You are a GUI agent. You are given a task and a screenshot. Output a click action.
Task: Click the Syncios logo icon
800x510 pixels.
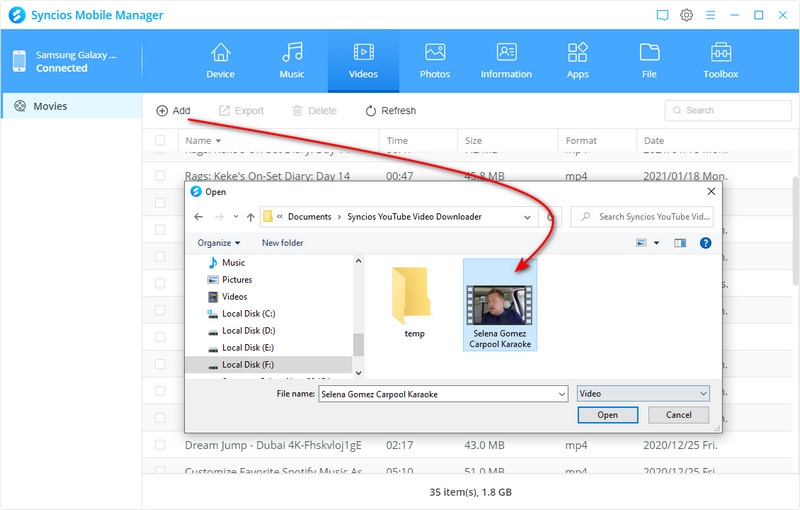click(17, 15)
